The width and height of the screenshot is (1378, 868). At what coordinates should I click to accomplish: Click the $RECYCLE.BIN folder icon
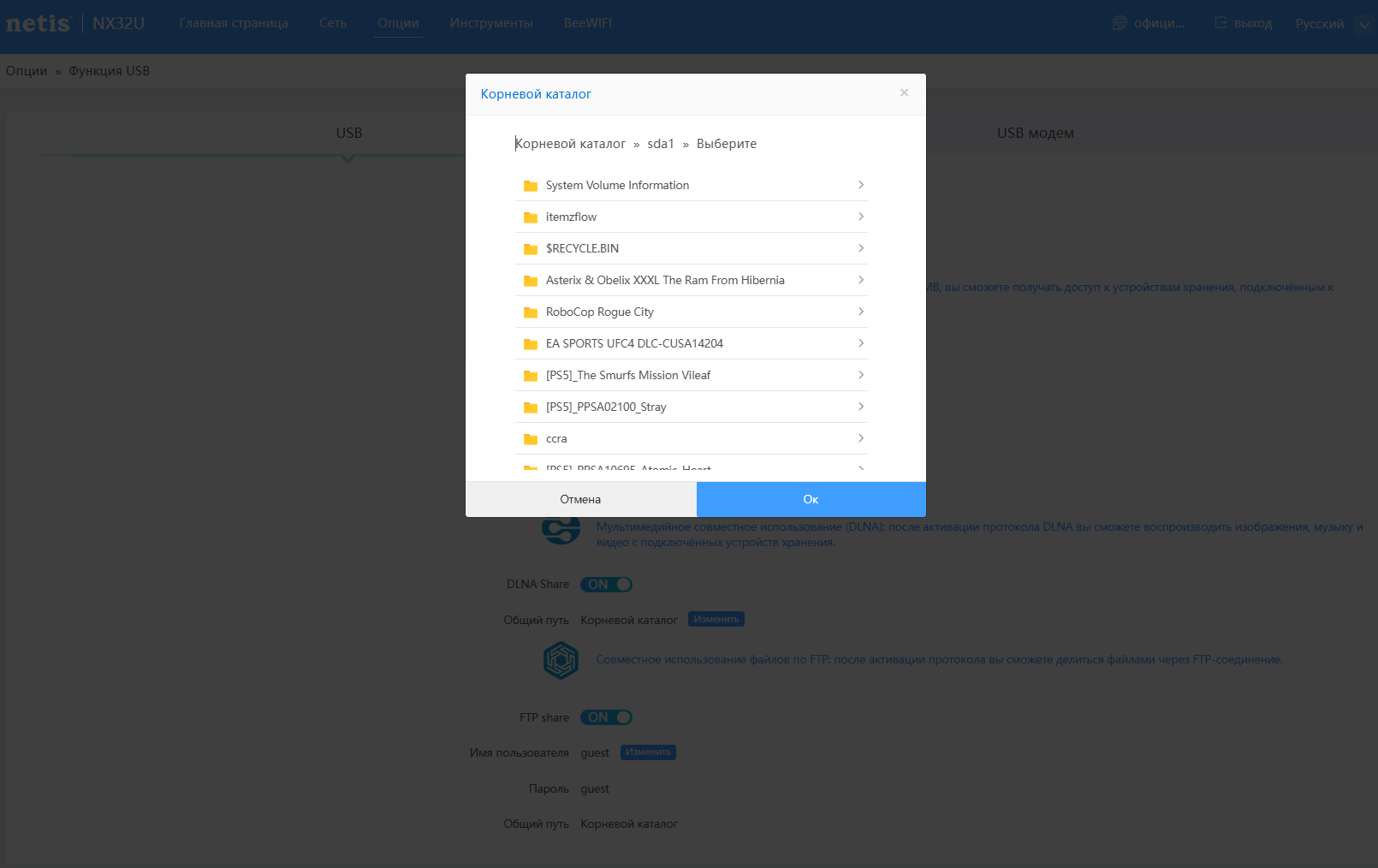pyautogui.click(x=531, y=249)
